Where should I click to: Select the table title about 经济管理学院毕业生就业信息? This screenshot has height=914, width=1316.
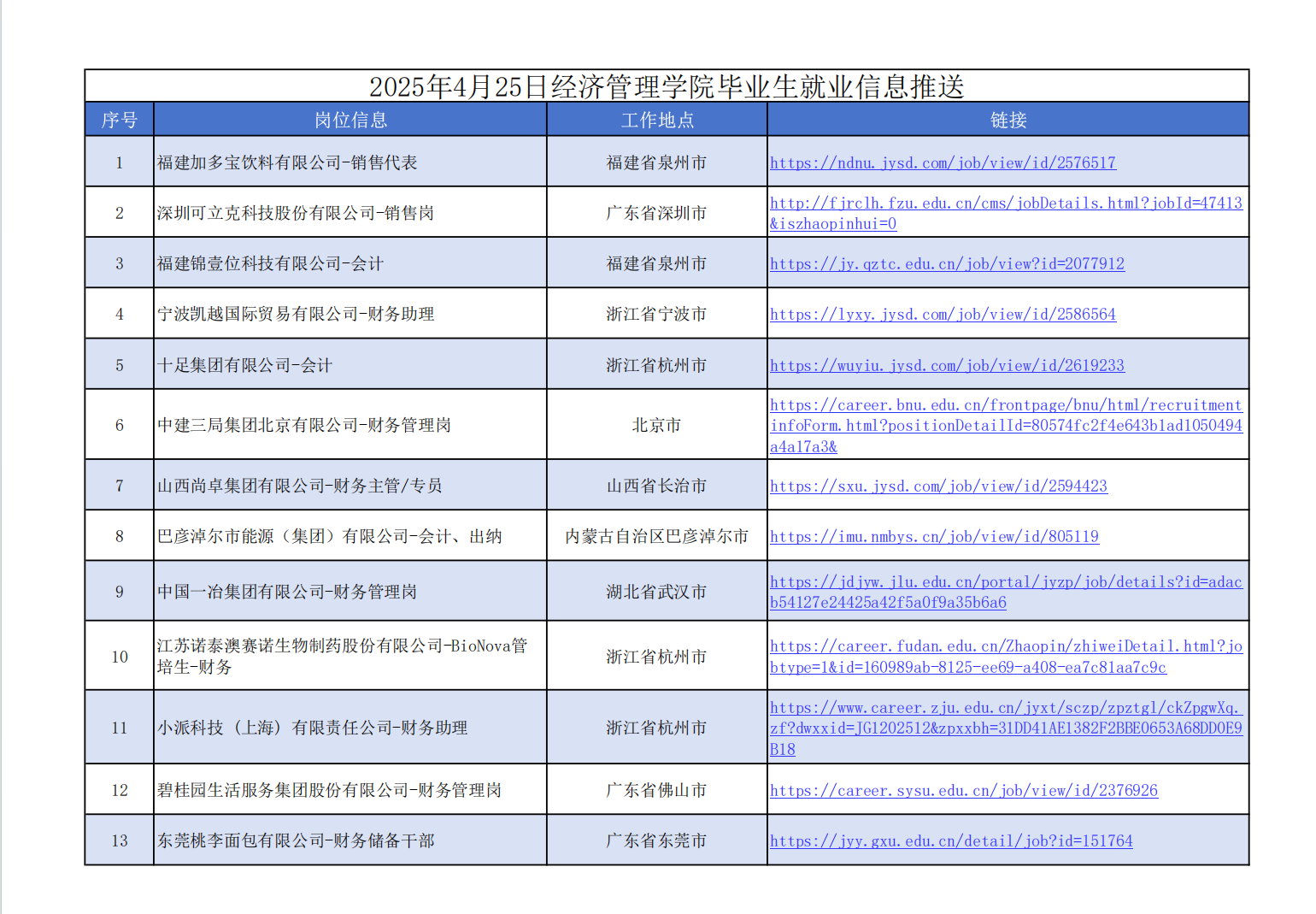(x=667, y=86)
